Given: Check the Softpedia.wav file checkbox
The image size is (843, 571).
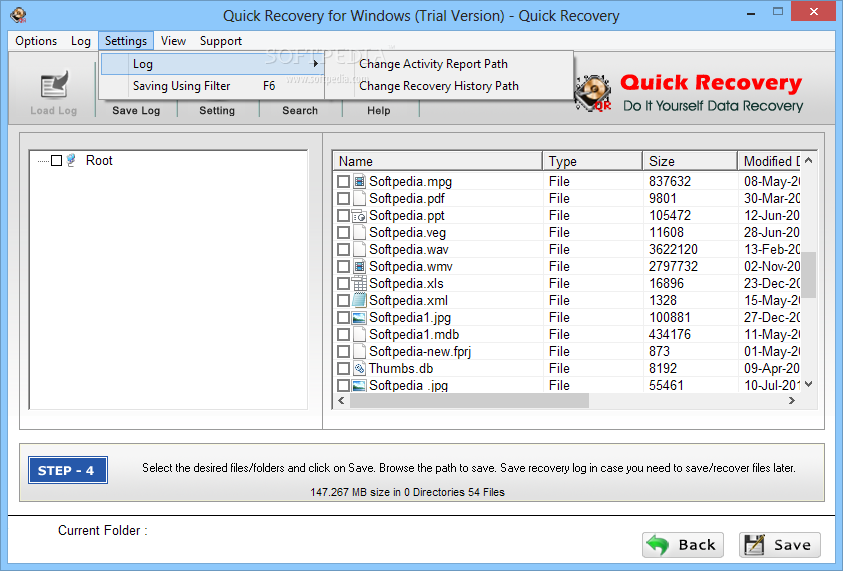Looking at the screenshot, I should point(344,249).
